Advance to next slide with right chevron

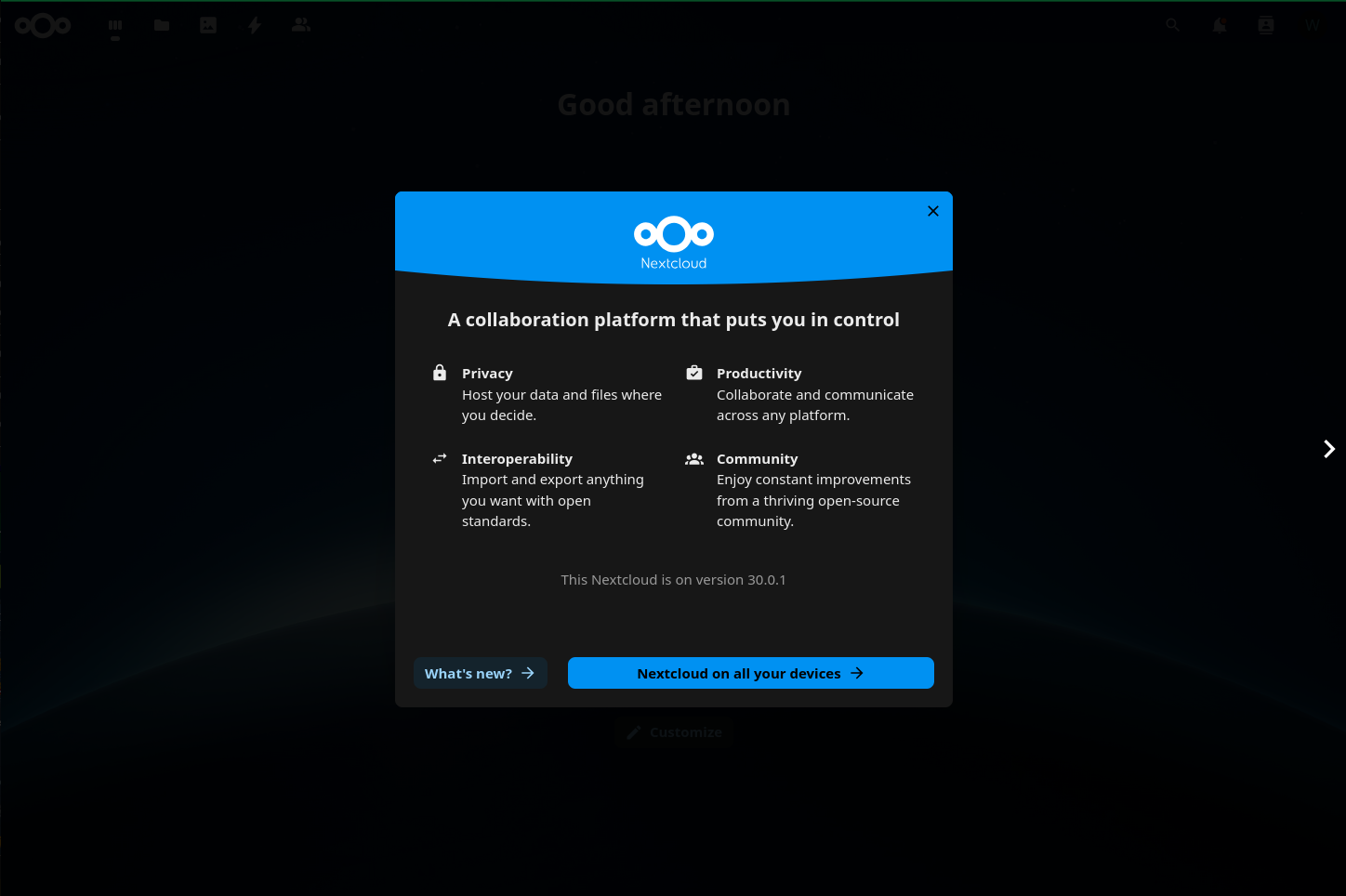coord(1328,449)
